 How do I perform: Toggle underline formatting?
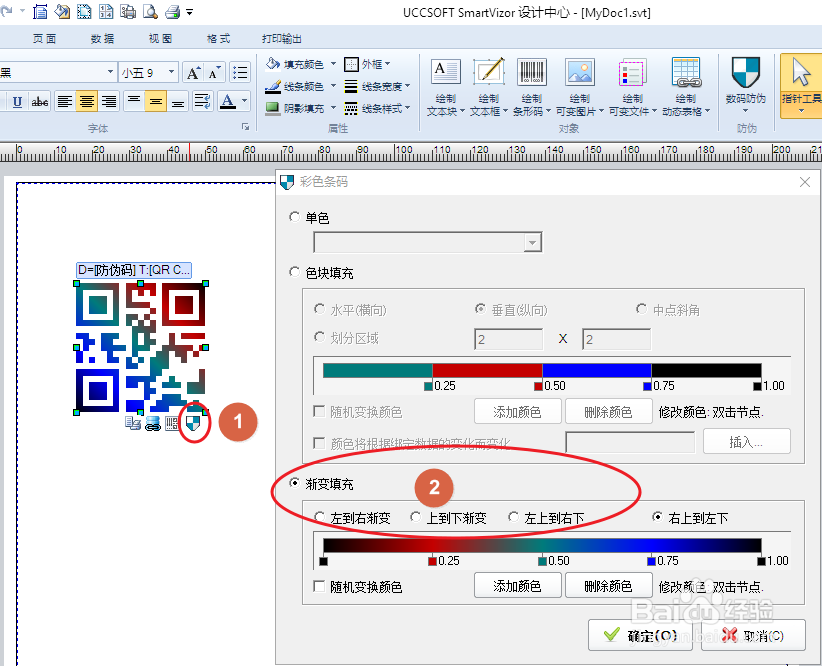(17, 101)
